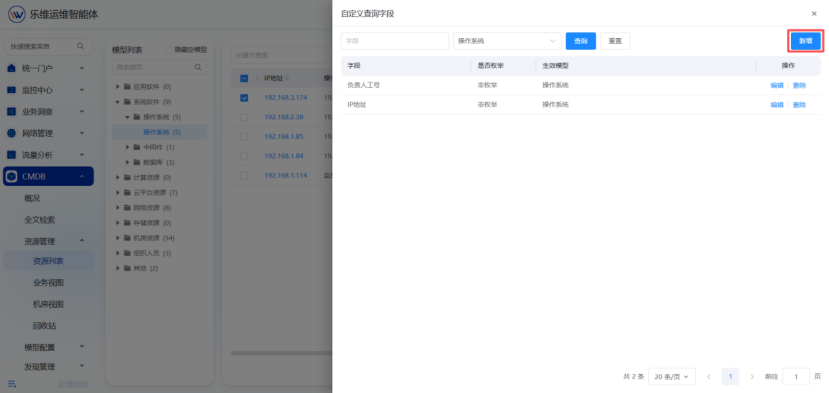This screenshot has width=829, height=393.
Task: Toggle the 隐藏空模型 checkbox
Action: coord(169,50)
